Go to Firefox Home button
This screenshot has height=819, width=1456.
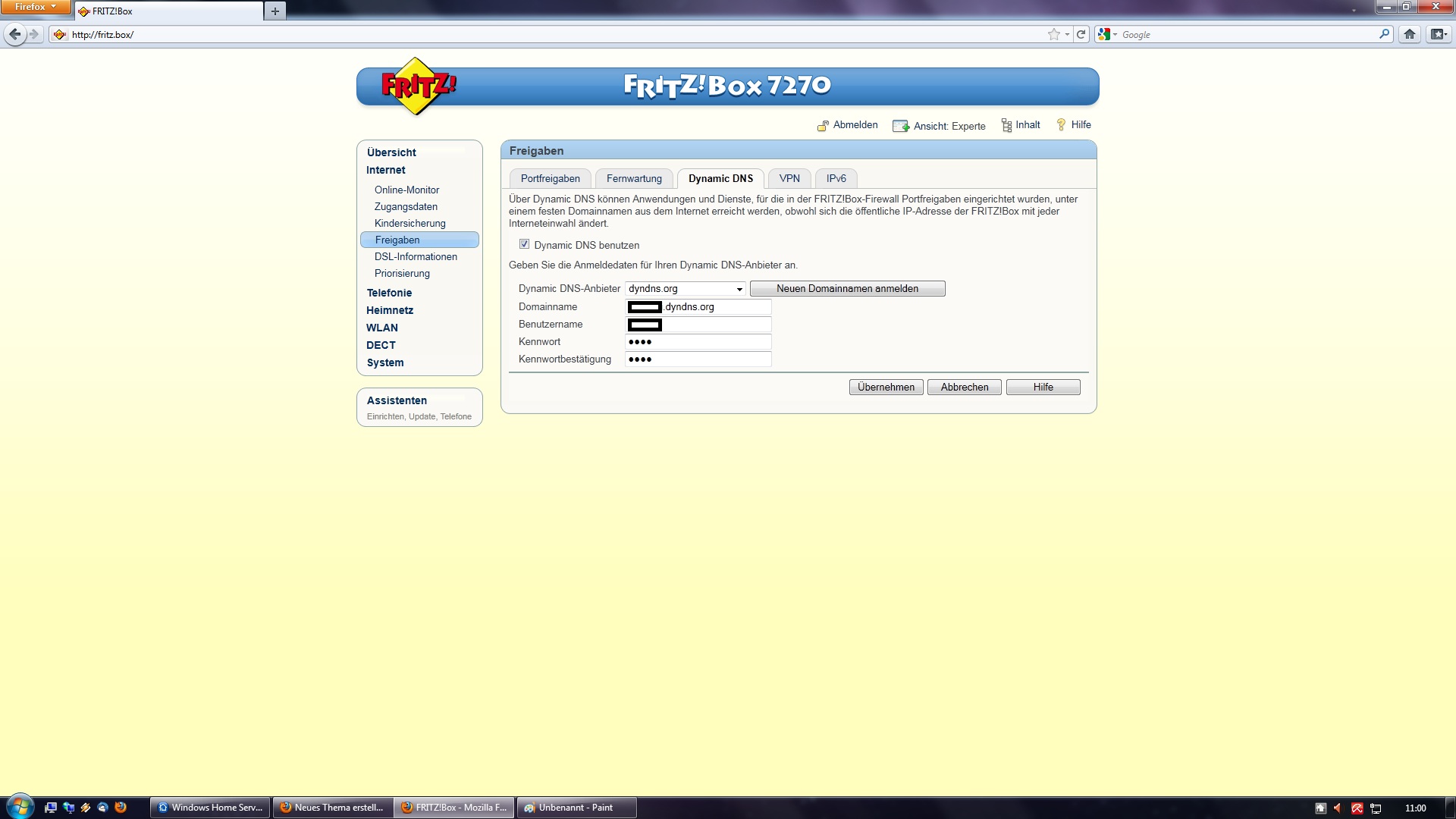[x=1410, y=34]
